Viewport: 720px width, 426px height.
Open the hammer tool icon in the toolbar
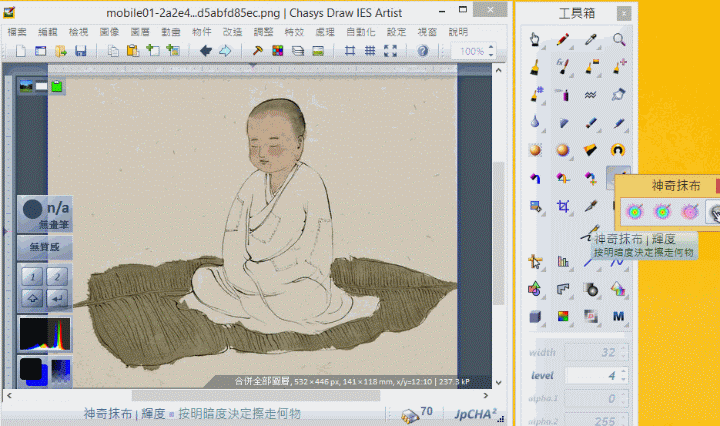coord(258,50)
